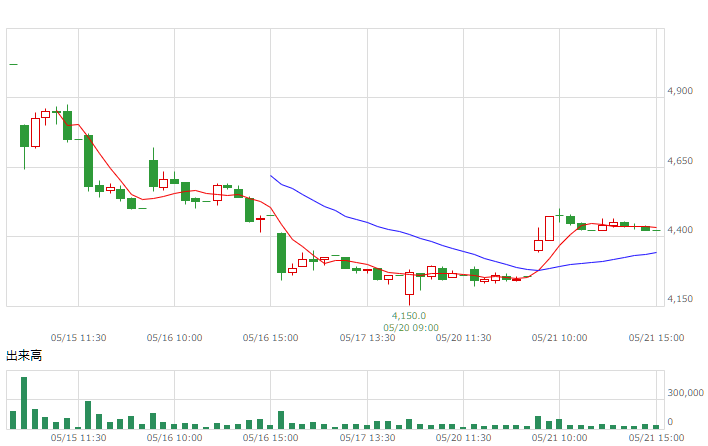Click the 300,000 volume axis label
This screenshot has height=446, width=708.
(x=685, y=393)
